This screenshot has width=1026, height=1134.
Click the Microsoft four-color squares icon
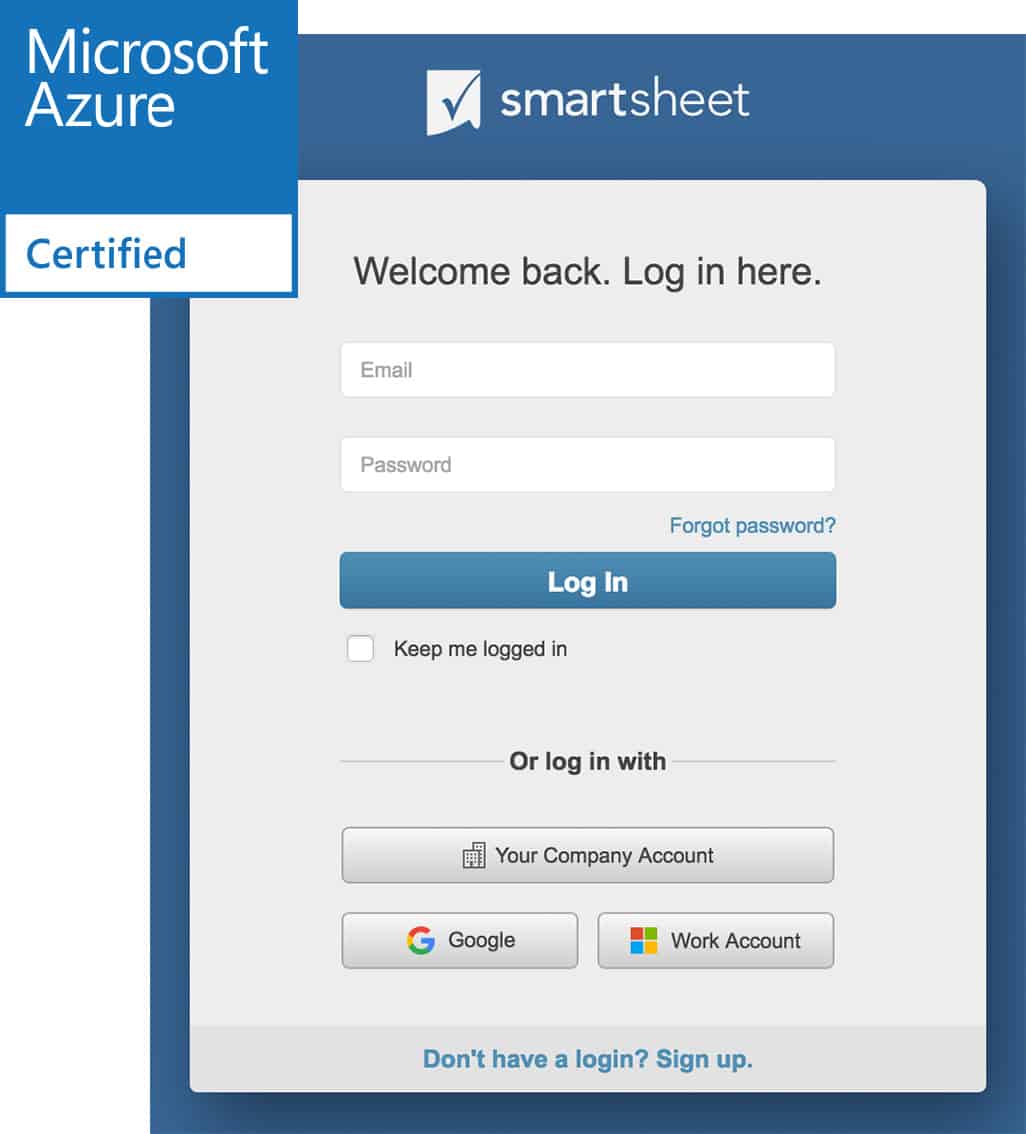[644, 940]
